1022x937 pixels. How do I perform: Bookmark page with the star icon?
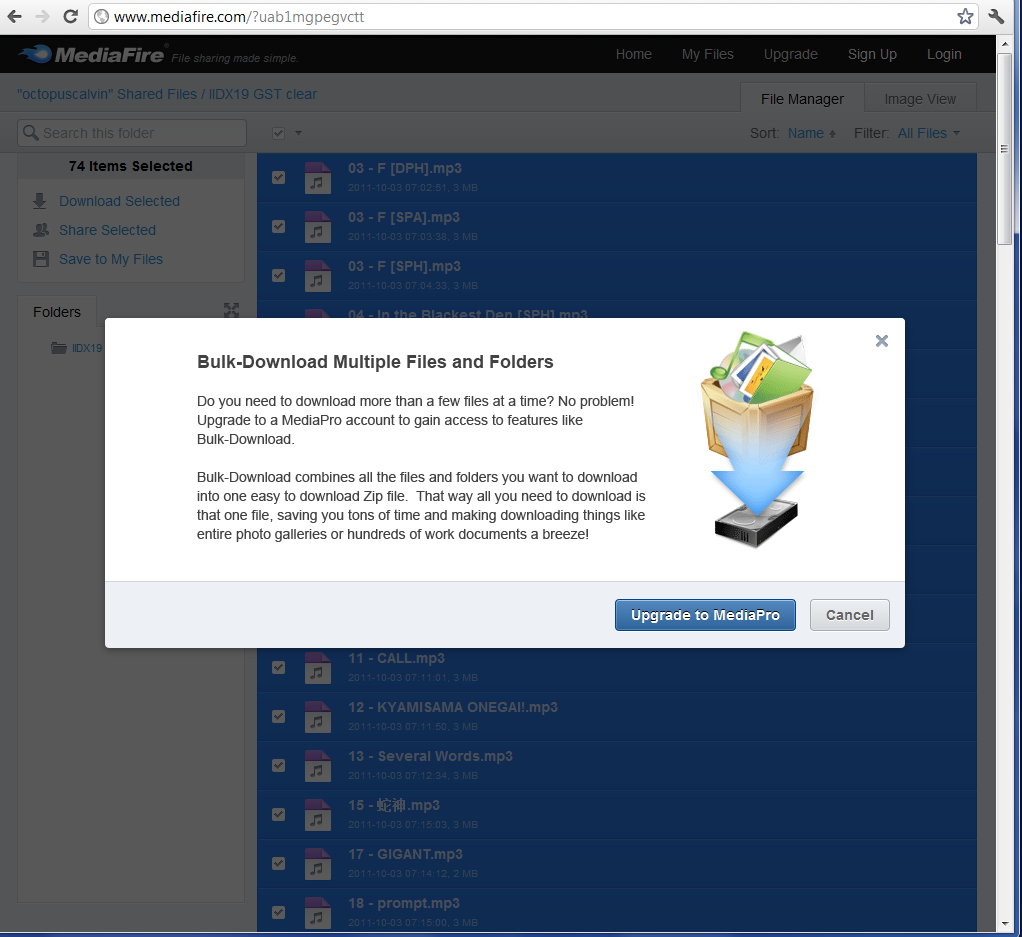(x=965, y=16)
